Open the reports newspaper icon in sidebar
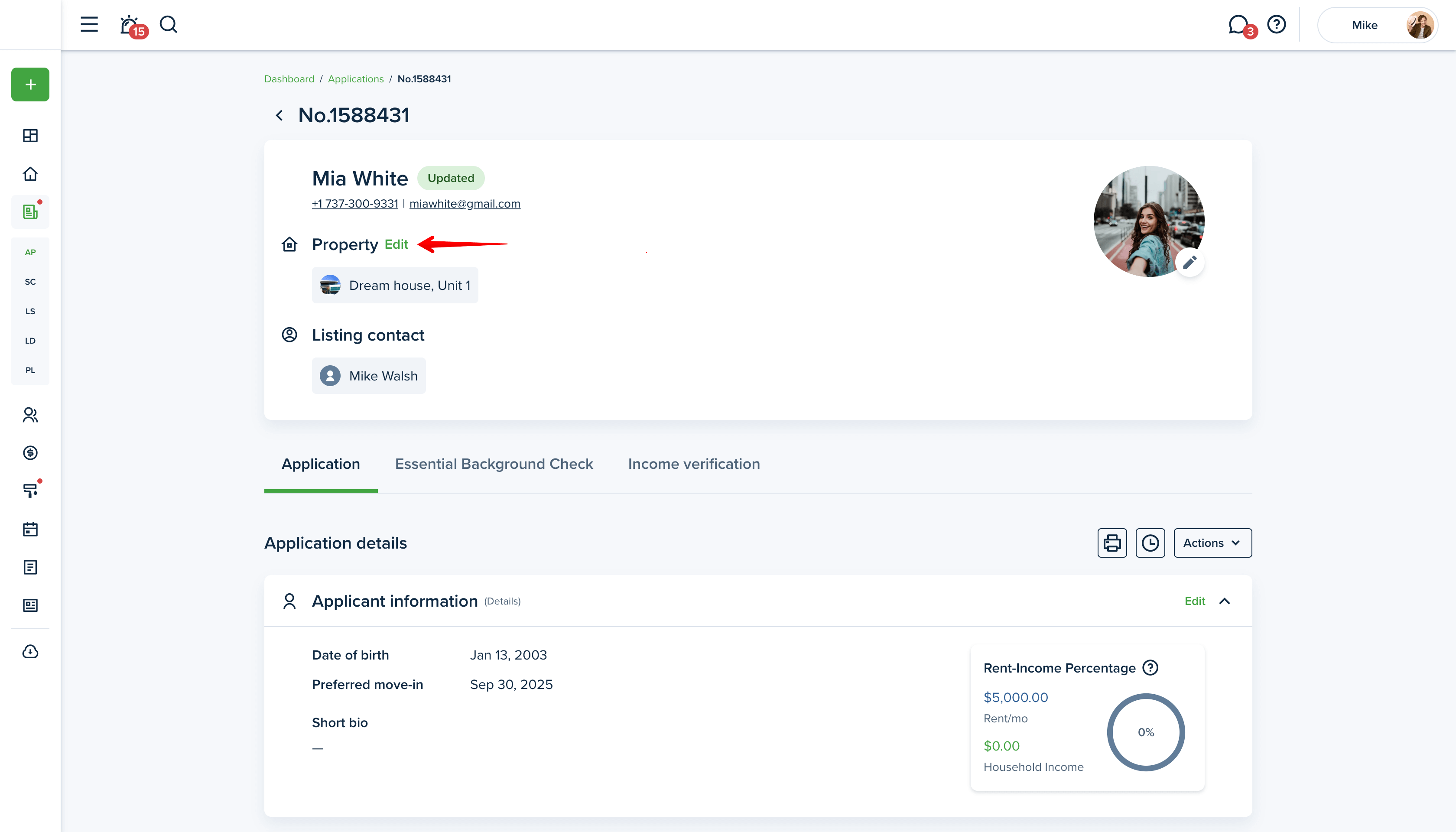The width and height of the screenshot is (1456, 832). click(30, 605)
